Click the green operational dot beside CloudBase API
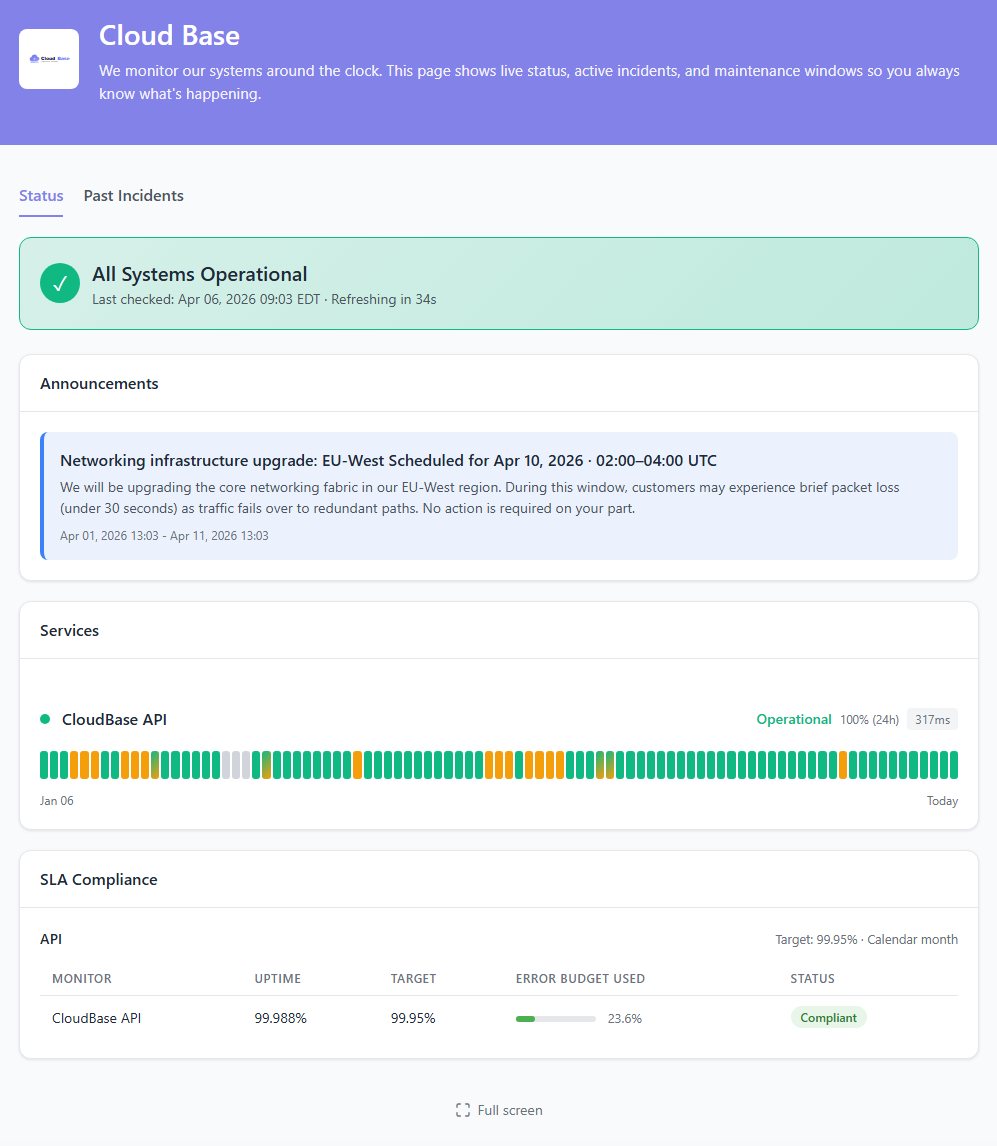Image resolution: width=997 pixels, height=1146 pixels. [x=44, y=719]
